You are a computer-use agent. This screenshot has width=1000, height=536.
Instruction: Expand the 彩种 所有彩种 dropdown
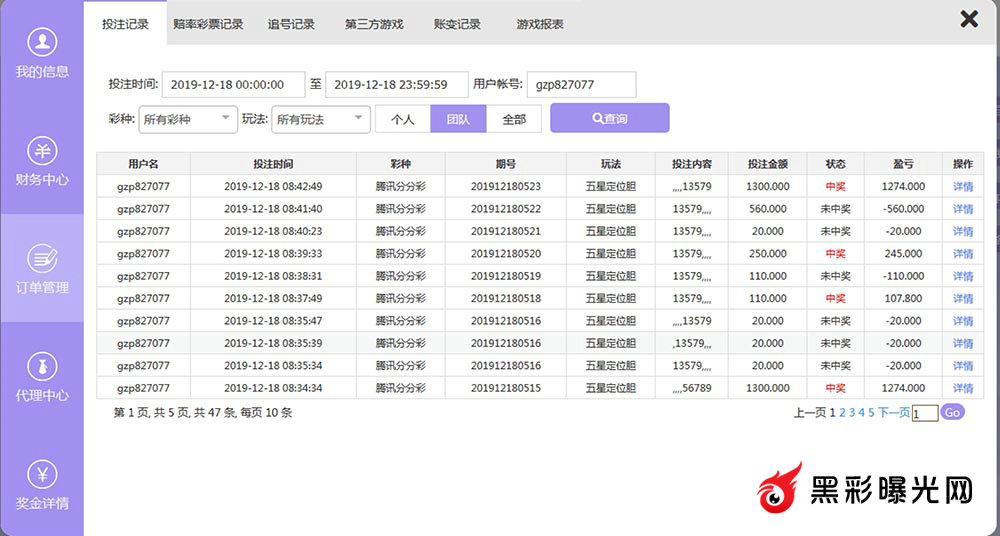(187, 119)
